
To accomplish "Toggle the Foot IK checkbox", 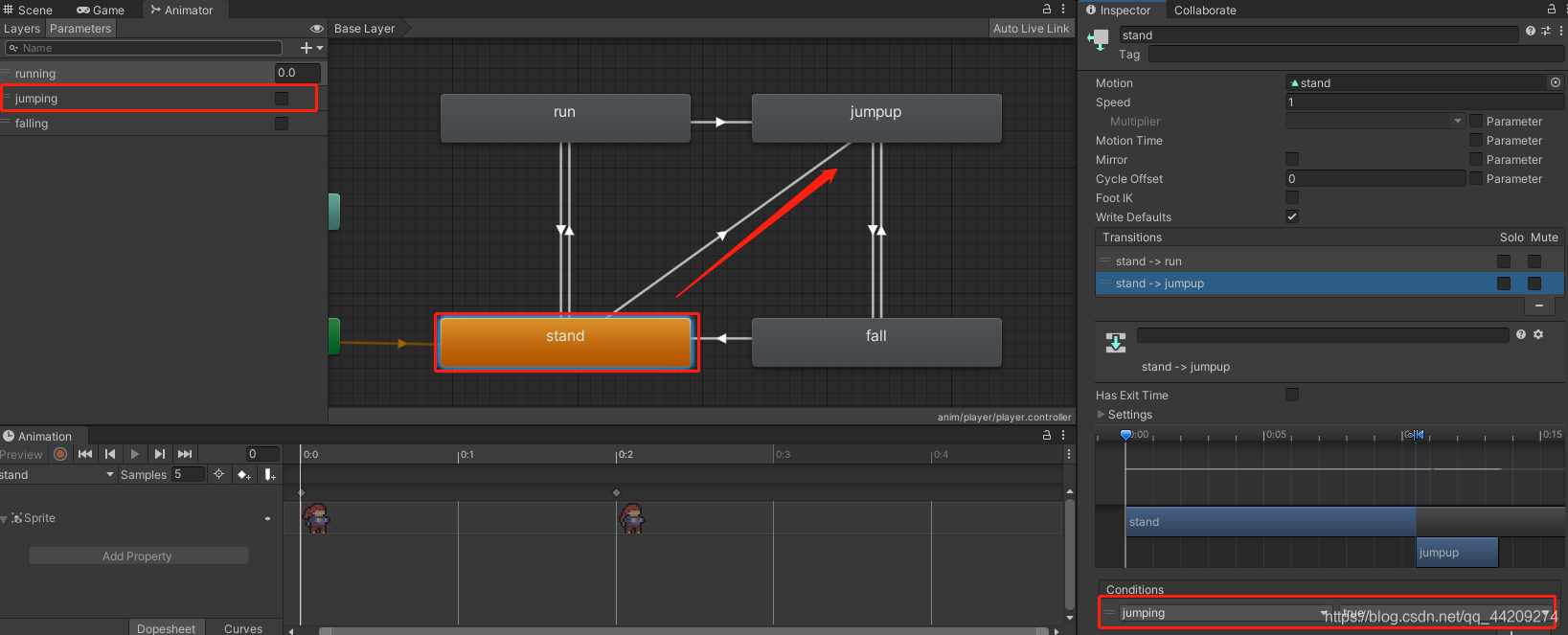I will click(x=1292, y=197).
